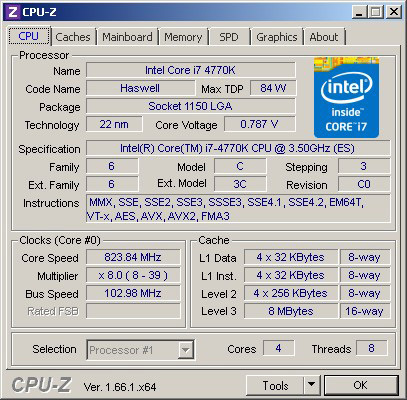This screenshot has height=400, width=407.
Task: Click the Processor selection dropdown arrow
Action: [x=185, y=350]
